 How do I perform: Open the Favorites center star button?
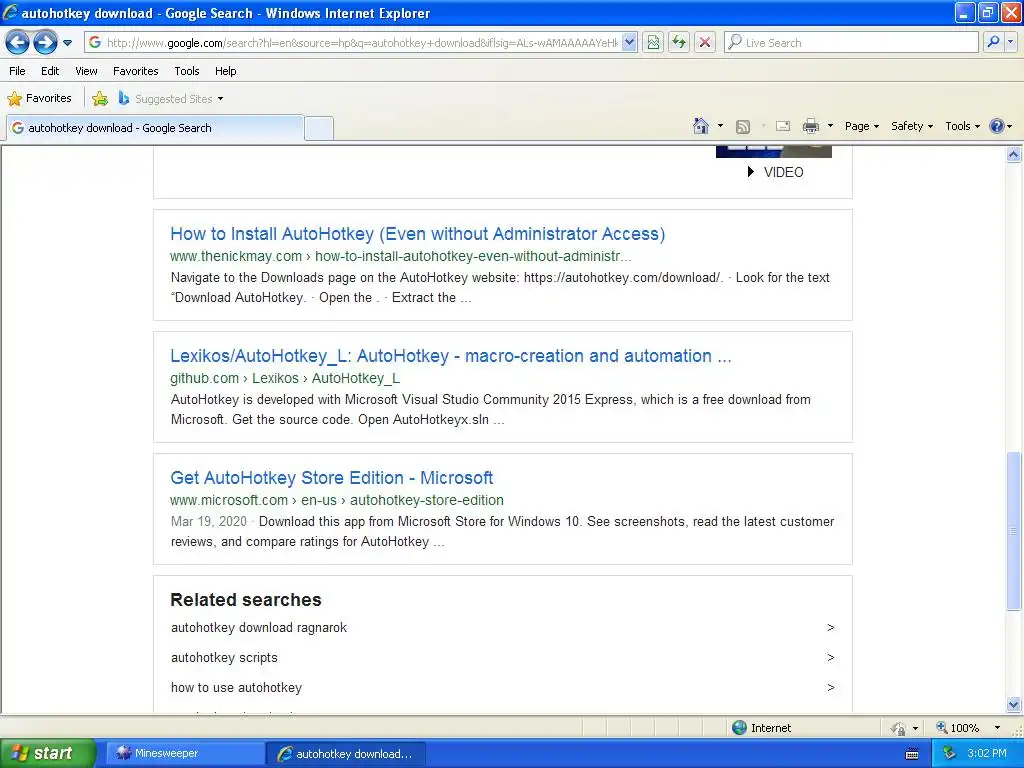point(39,99)
